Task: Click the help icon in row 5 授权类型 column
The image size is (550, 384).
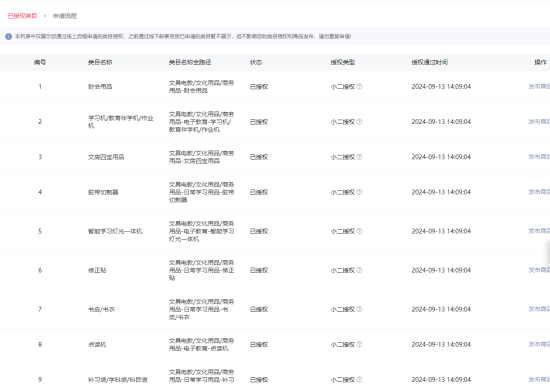Action: [x=359, y=231]
